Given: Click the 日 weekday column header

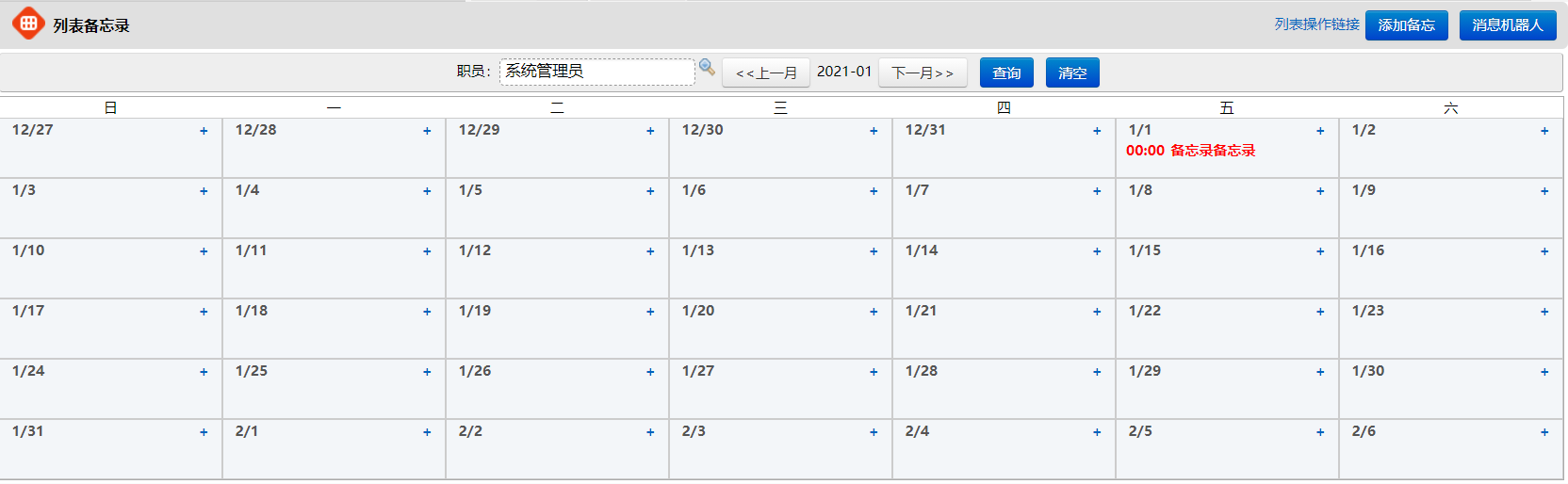Looking at the screenshot, I should (111, 108).
